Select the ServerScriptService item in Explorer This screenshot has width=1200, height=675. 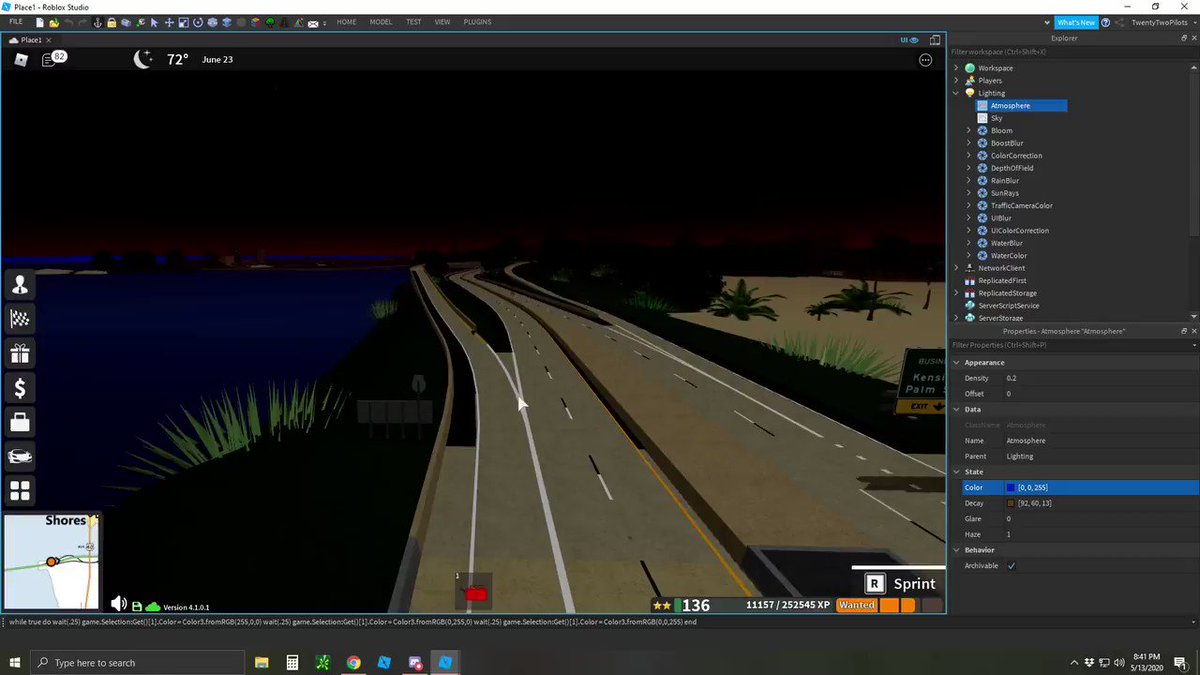pyautogui.click(x=1008, y=306)
